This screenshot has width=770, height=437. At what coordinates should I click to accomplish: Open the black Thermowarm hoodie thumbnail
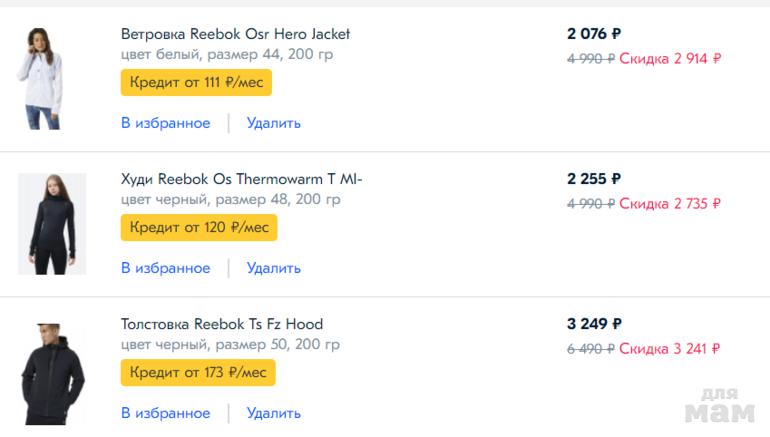click(51, 223)
